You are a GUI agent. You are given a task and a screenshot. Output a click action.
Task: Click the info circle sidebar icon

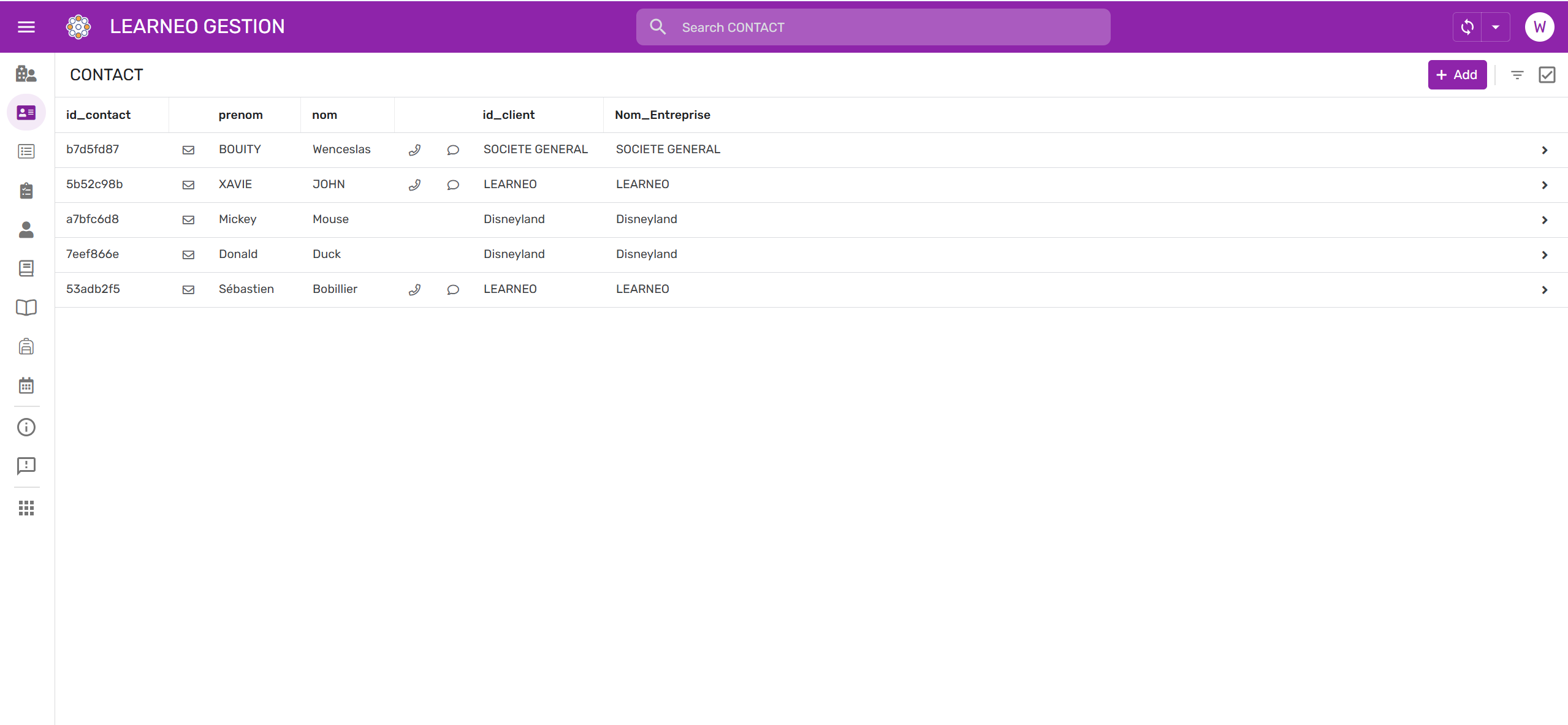click(26, 427)
